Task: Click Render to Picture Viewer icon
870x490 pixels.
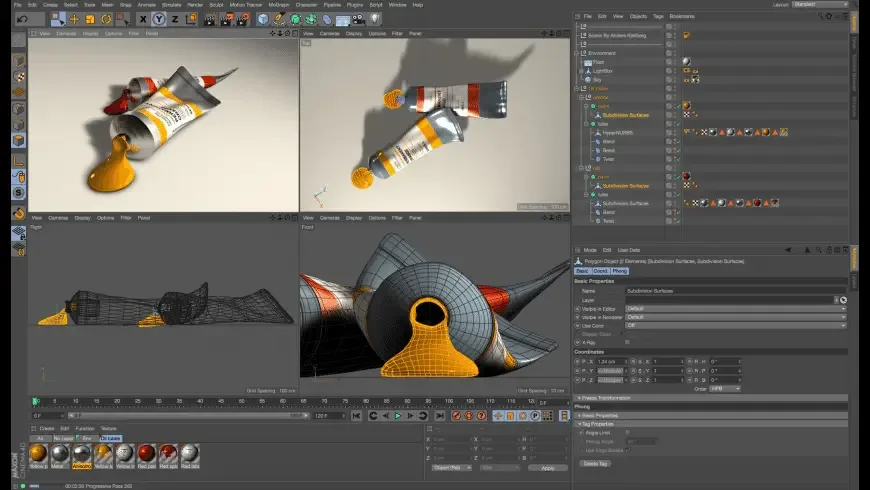Action: [x=226, y=19]
